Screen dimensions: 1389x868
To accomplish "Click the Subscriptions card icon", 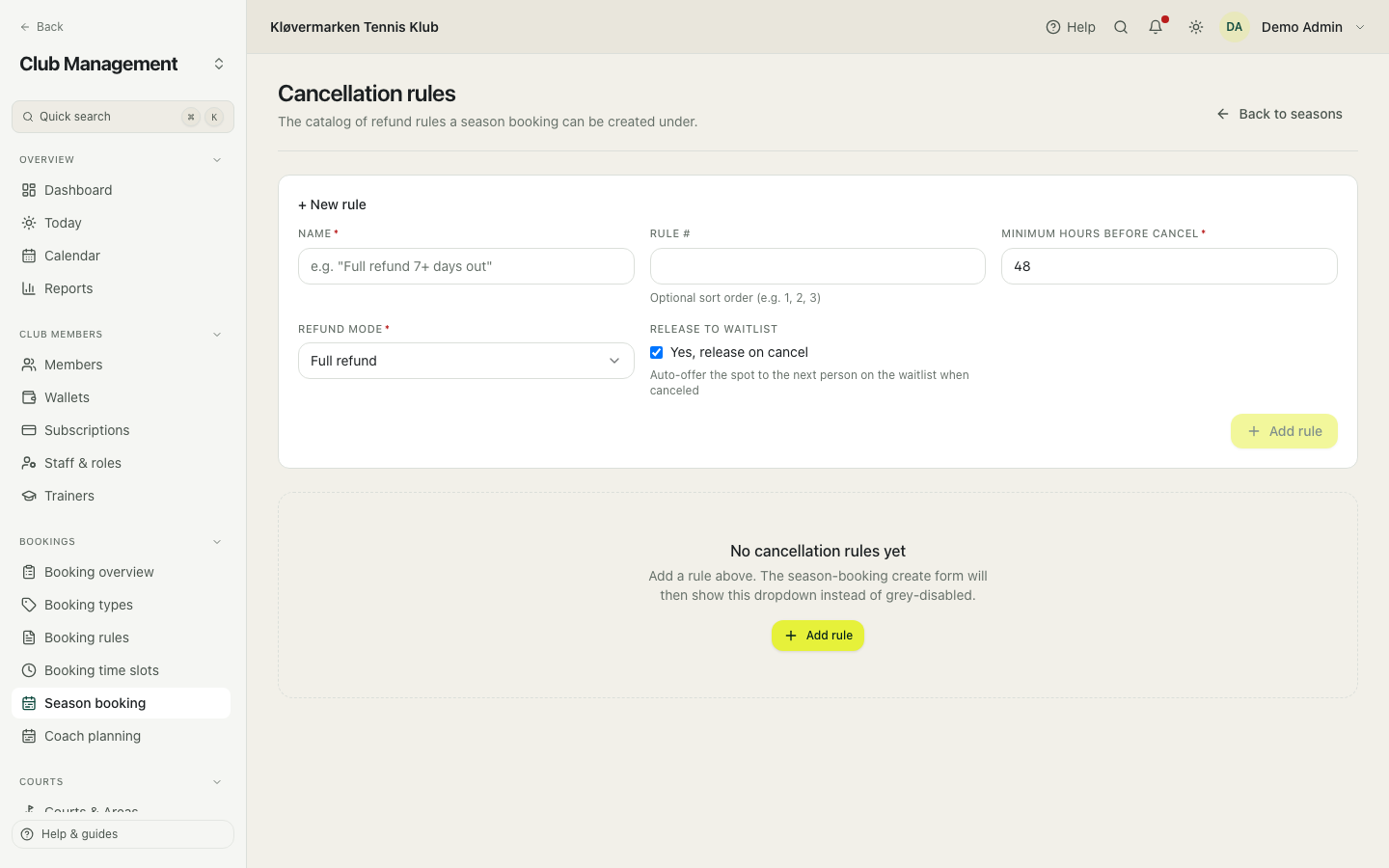I will (x=29, y=430).
